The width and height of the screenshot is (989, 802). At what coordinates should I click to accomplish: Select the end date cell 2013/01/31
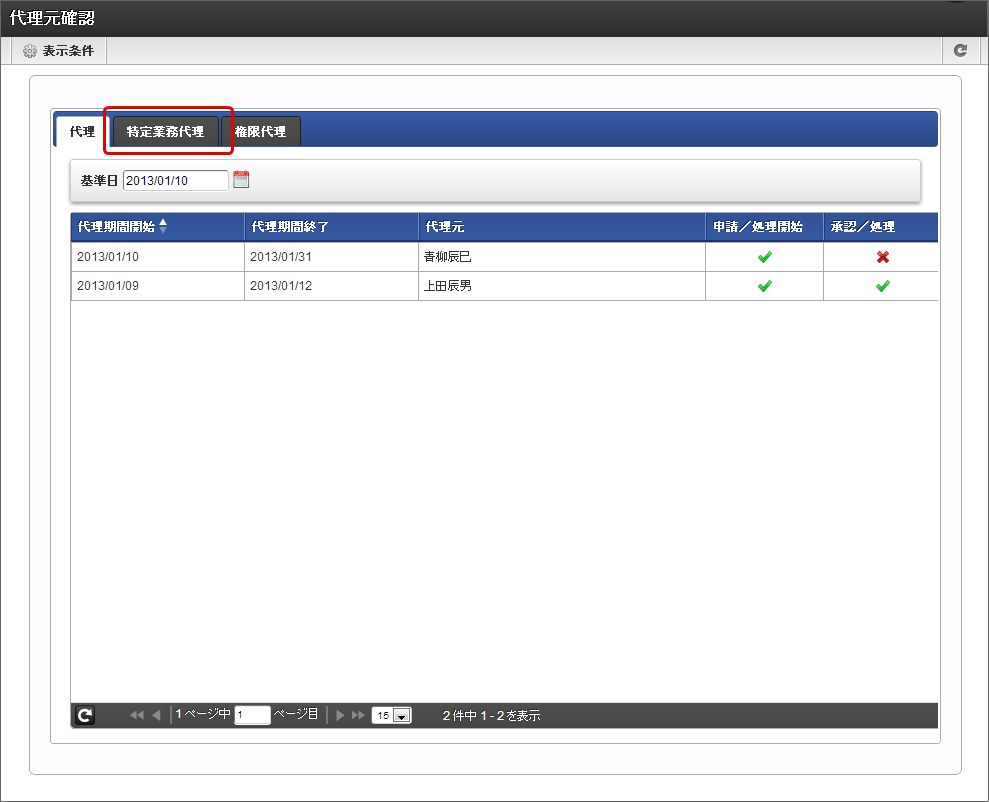332,257
